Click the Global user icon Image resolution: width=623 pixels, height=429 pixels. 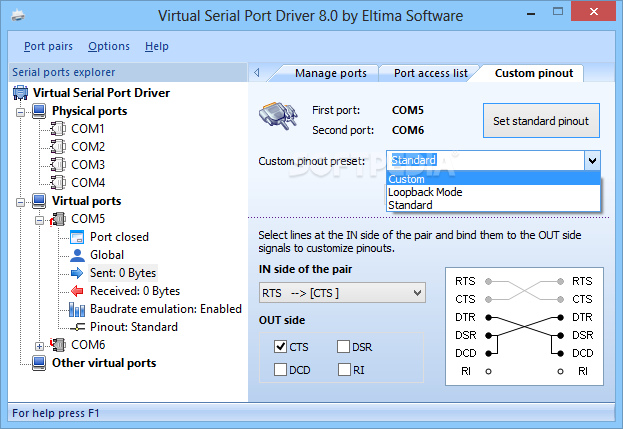point(77,255)
